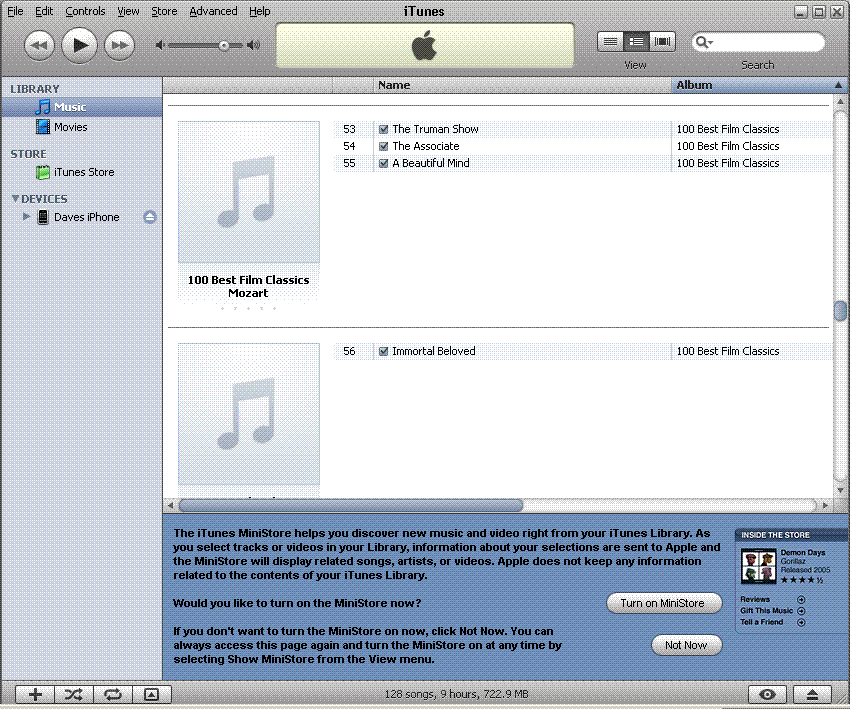The width and height of the screenshot is (850, 709).
Task: Switch to album grouped view icon
Action: pos(636,42)
